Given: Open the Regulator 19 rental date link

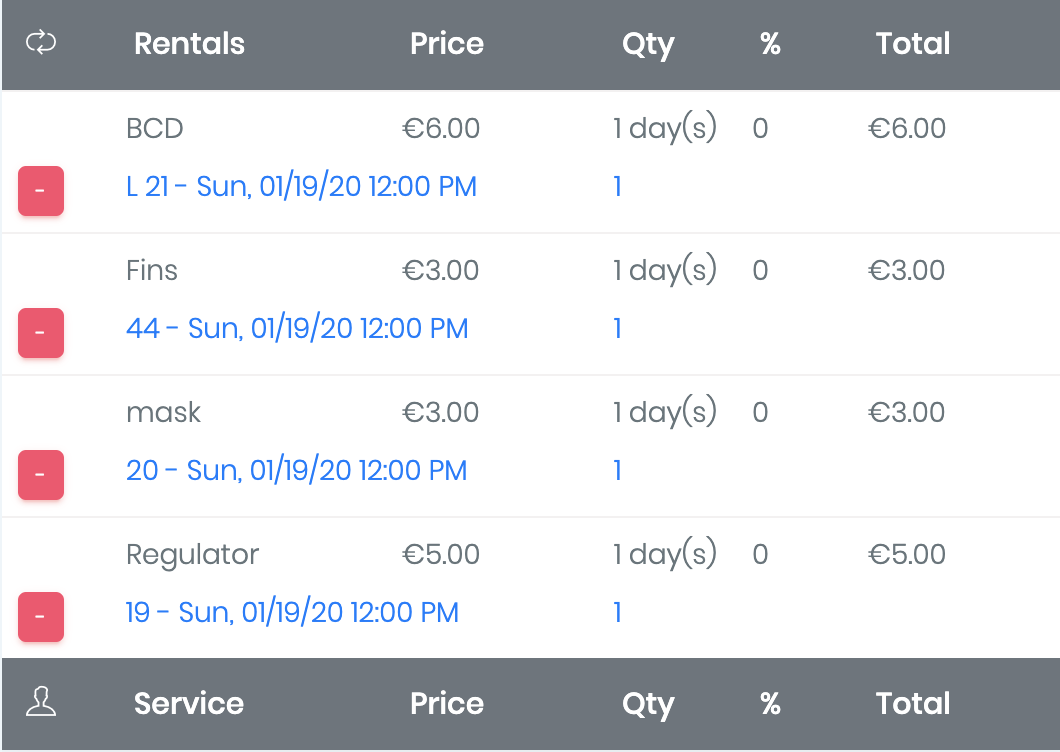Looking at the screenshot, I should tap(292, 612).
